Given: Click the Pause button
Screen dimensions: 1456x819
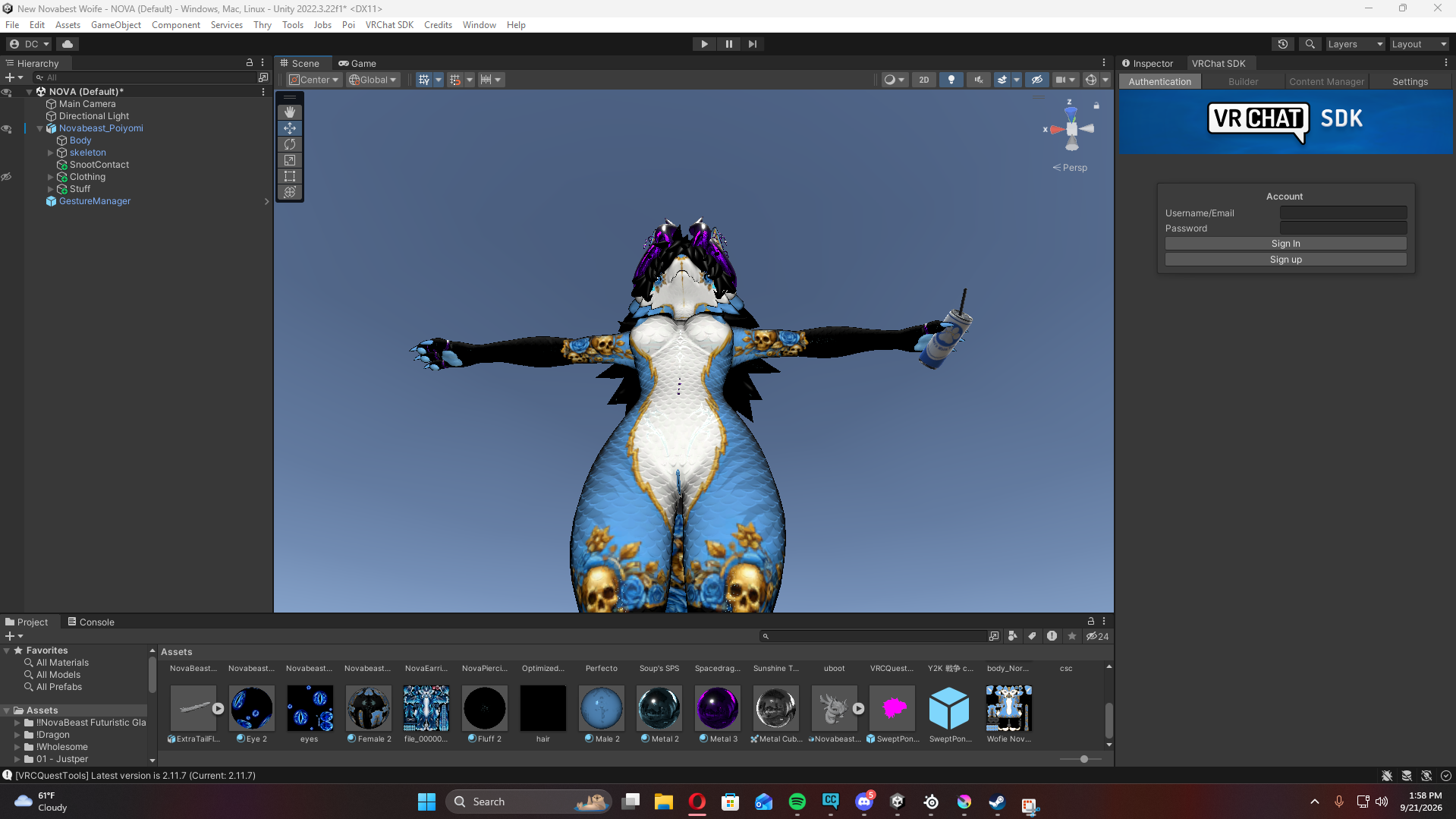Looking at the screenshot, I should click(x=728, y=44).
